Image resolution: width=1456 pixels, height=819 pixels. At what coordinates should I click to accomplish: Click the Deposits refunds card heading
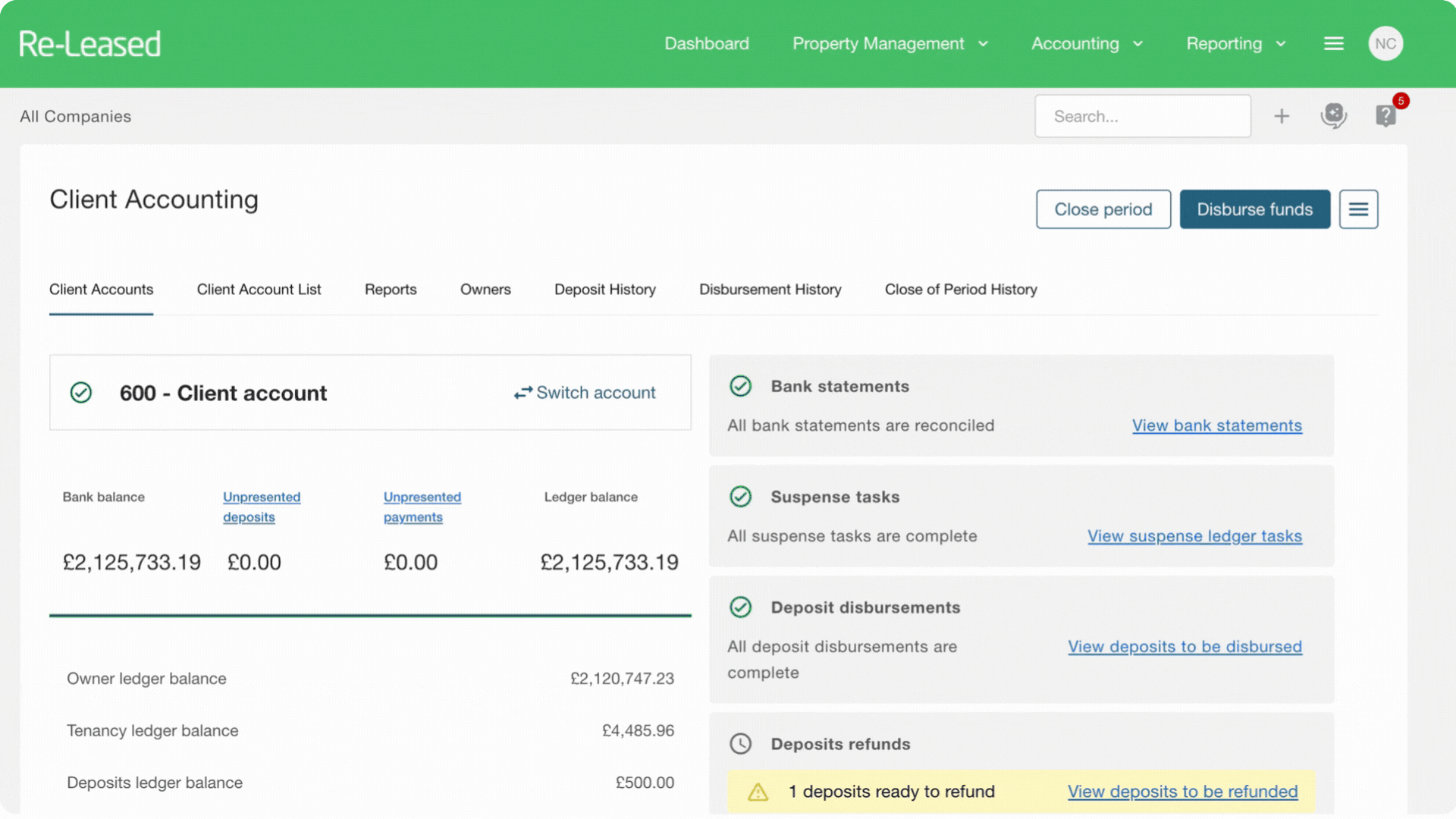pos(840,744)
